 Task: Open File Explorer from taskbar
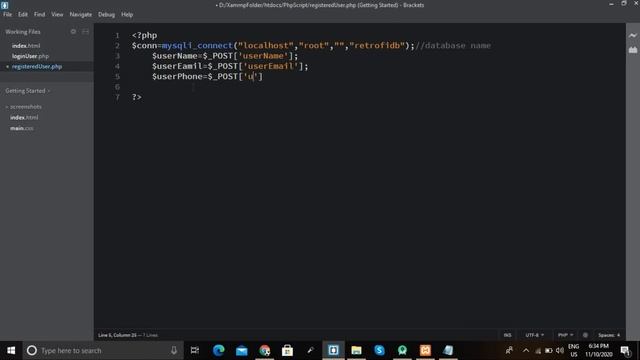[356, 350]
